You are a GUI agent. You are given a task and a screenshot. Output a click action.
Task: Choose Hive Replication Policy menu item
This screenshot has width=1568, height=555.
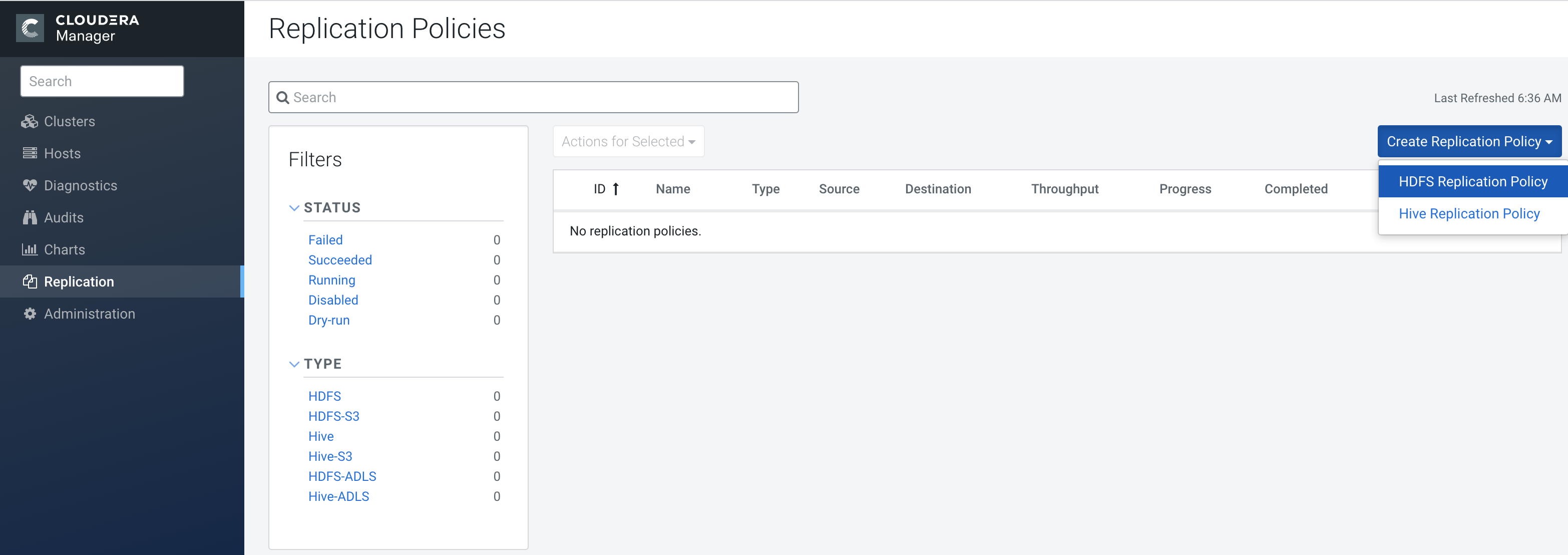(x=1468, y=214)
